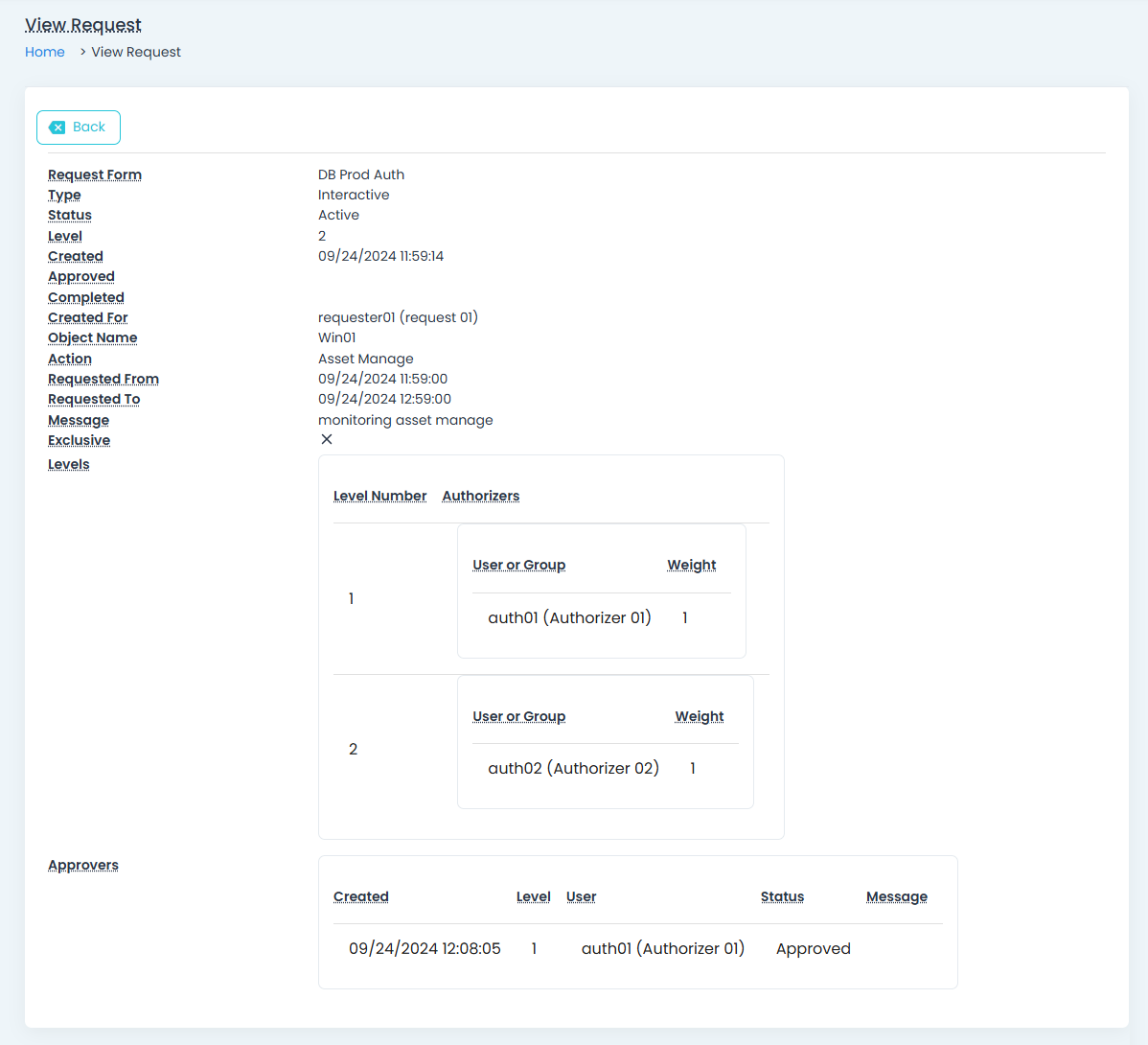
Task: Click the Object Name field label
Action: (93, 337)
